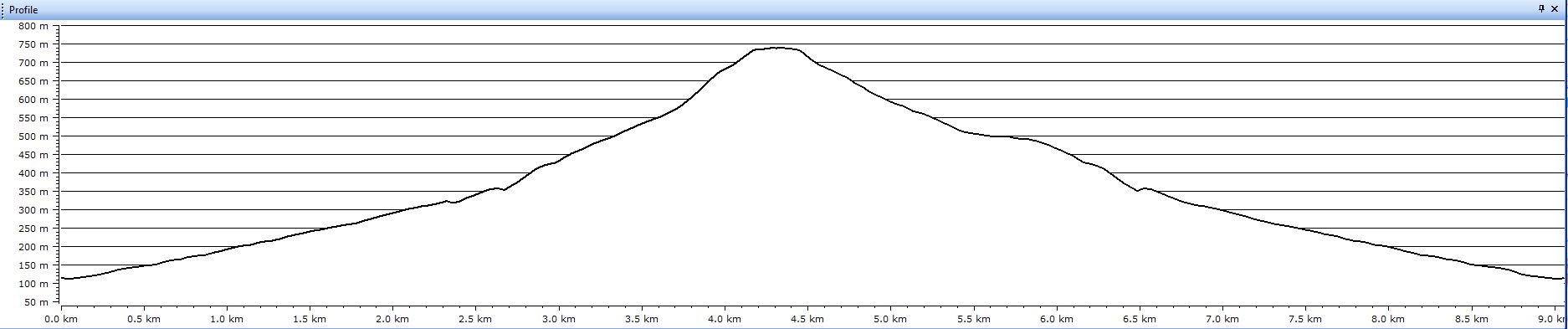The width and height of the screenshot is (1568, 329).
Task: Click the 7.5 km distance axis label
Action: (x=1304, y=319)
